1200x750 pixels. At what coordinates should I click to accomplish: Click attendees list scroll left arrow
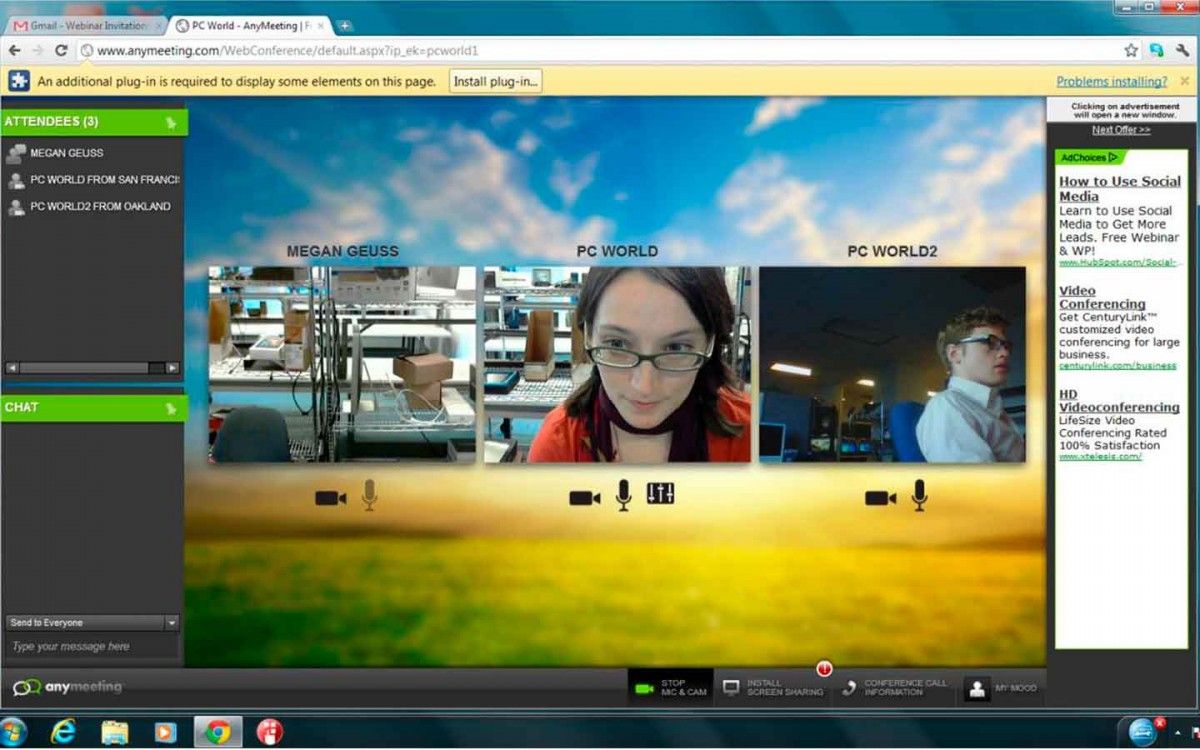tap(12, 368)
